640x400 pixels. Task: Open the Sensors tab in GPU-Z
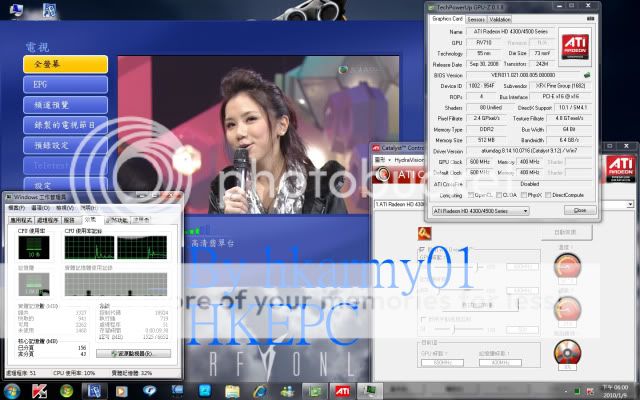coord(476,19)
